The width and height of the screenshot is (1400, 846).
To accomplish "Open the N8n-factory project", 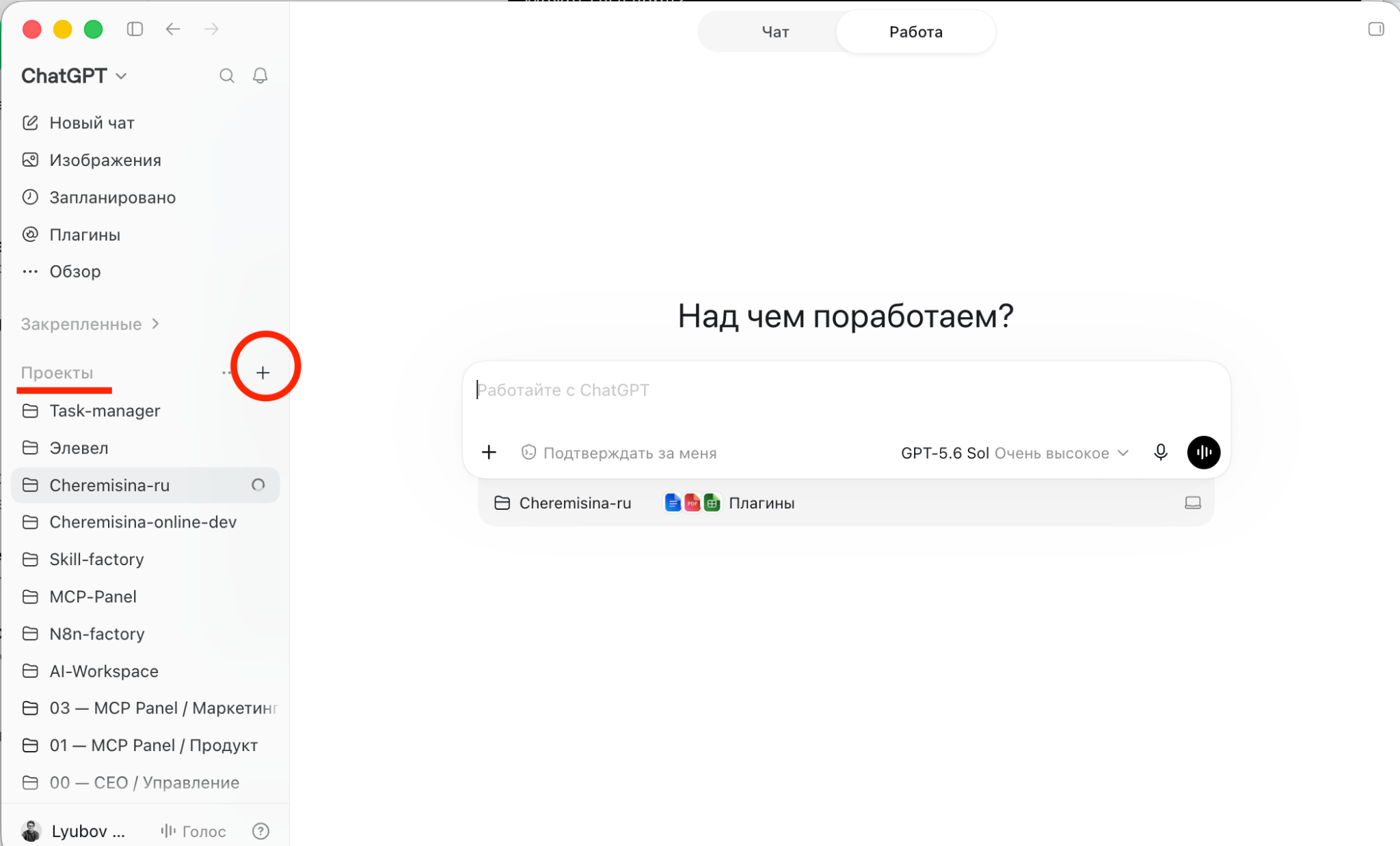I will tap(146, 633).
